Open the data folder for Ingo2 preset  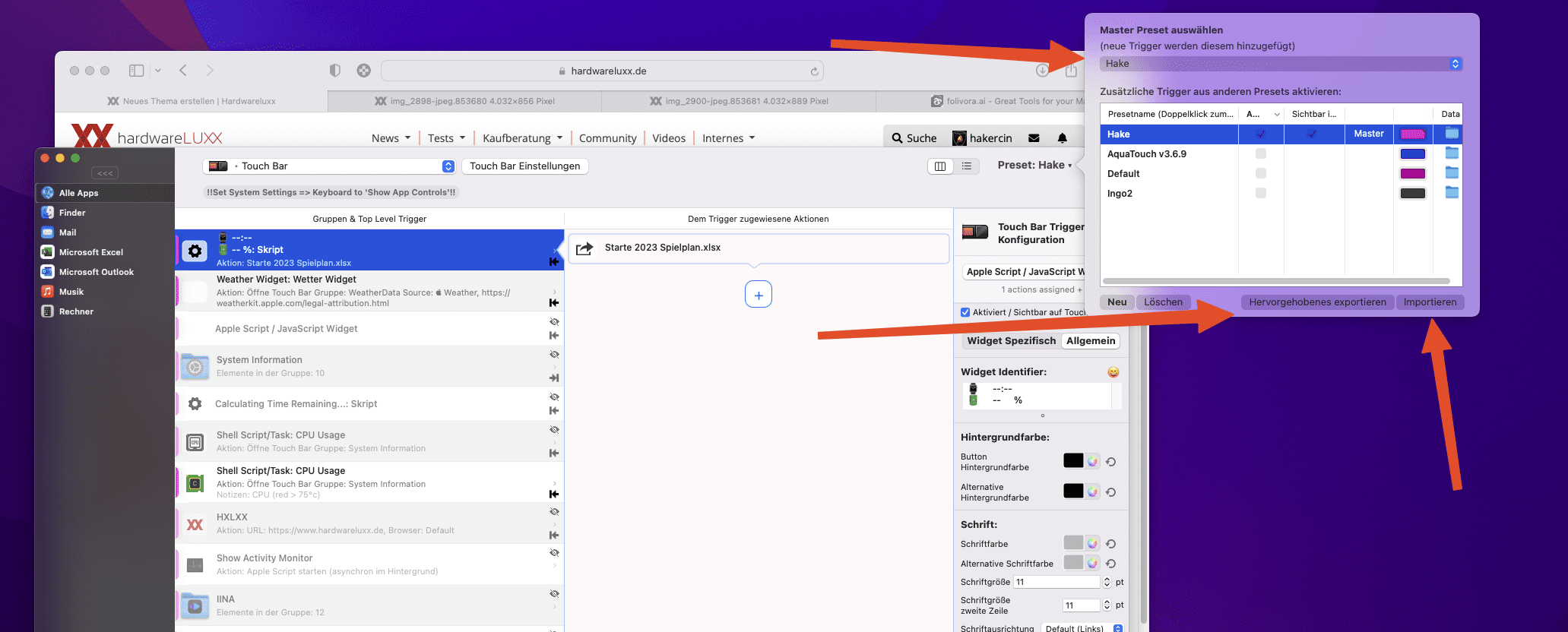point(1452,193)
